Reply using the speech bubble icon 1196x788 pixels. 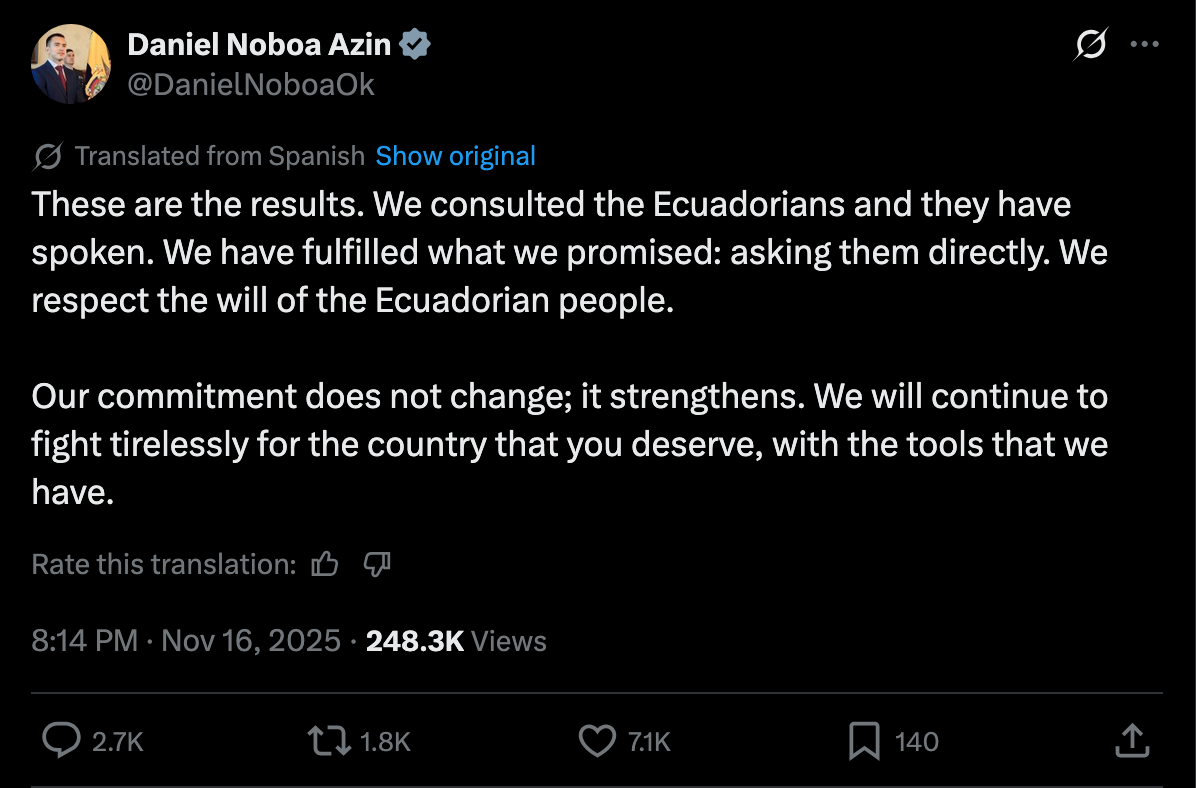(x=62, y=741)
